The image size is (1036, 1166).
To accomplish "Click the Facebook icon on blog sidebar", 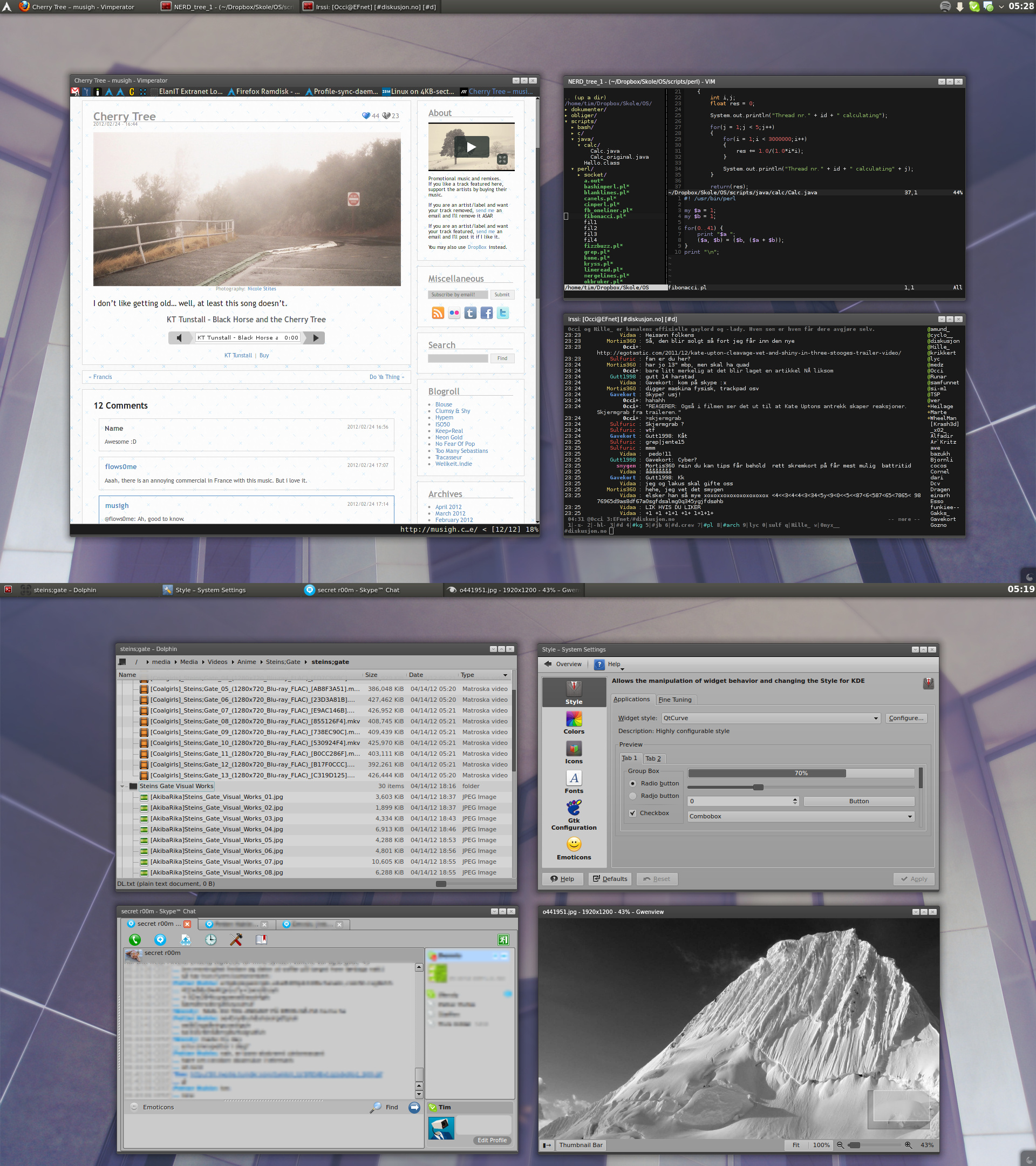I will click(x=486, y=313).
